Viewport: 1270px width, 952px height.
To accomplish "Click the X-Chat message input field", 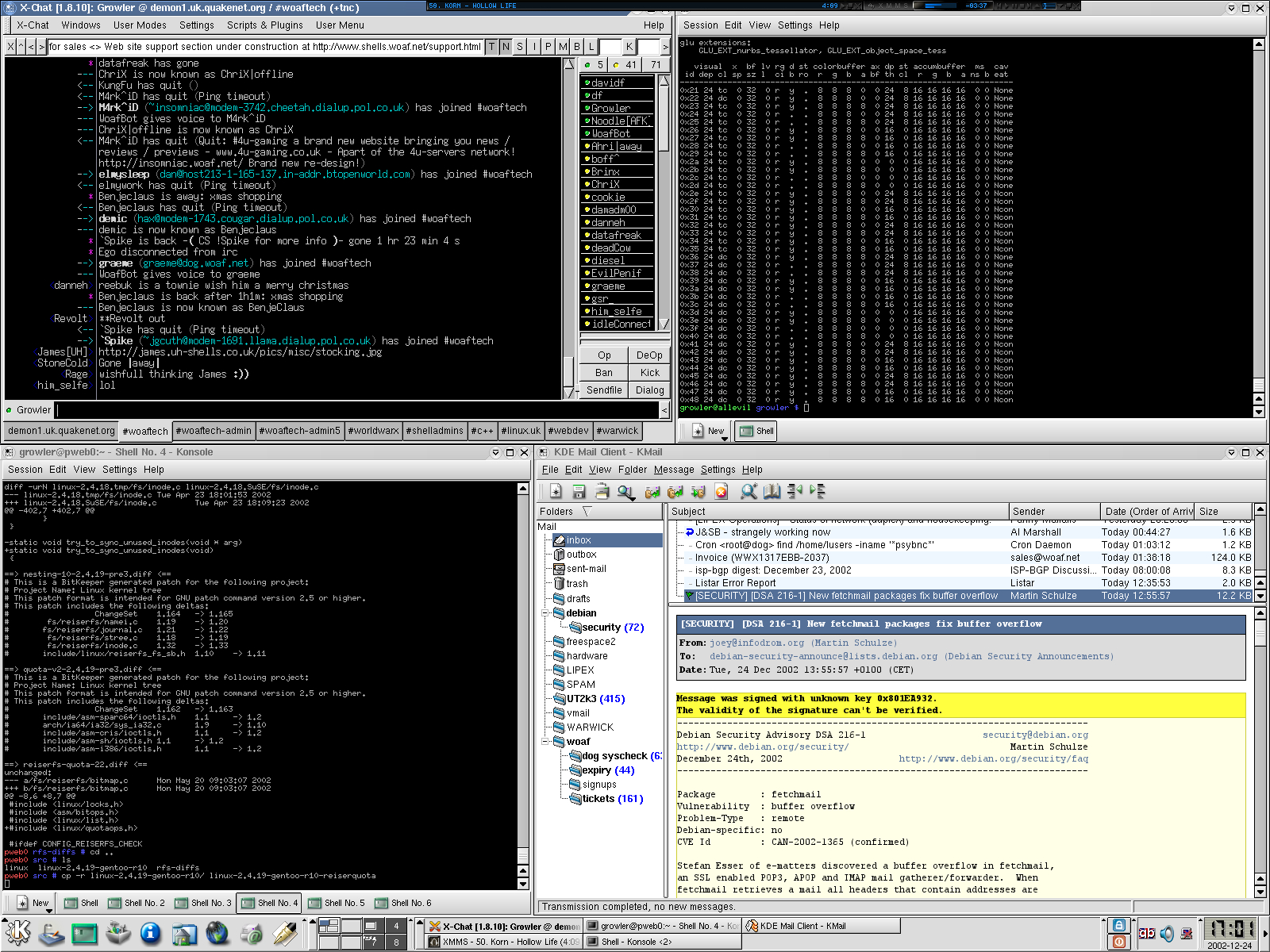I will coord(357,410).
